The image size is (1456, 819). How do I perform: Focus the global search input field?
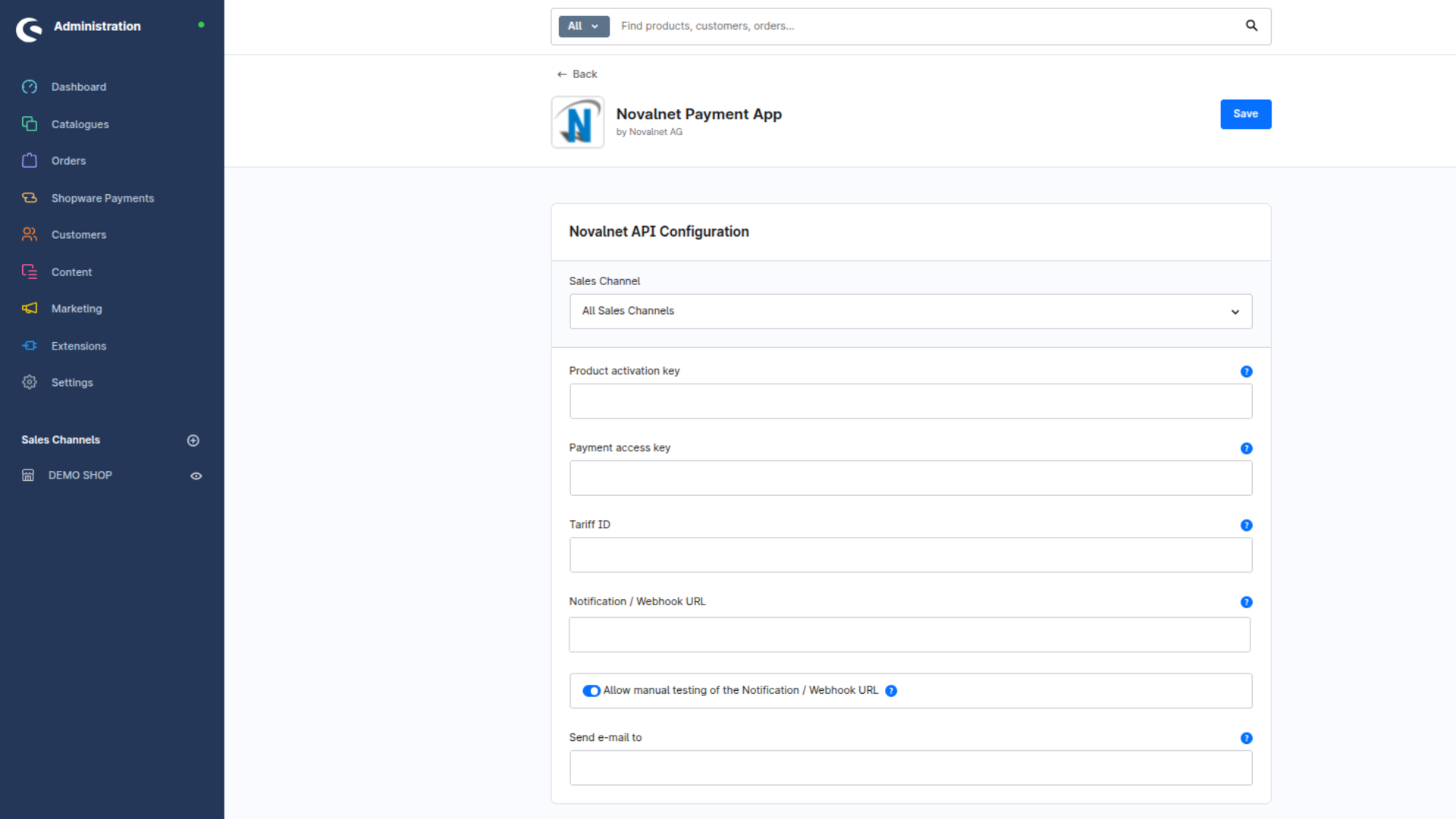pyautogui.click(x=925, y=27)
